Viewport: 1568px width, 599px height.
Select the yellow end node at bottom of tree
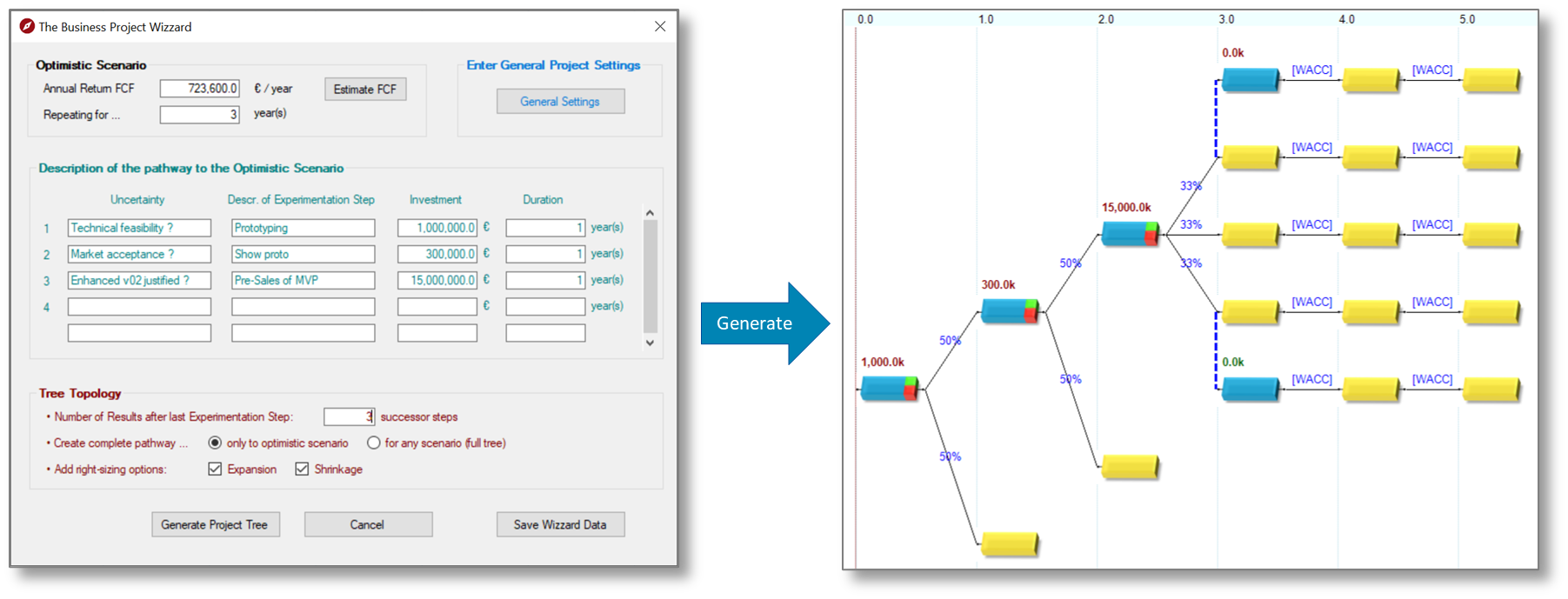[x=1009, y=544]
